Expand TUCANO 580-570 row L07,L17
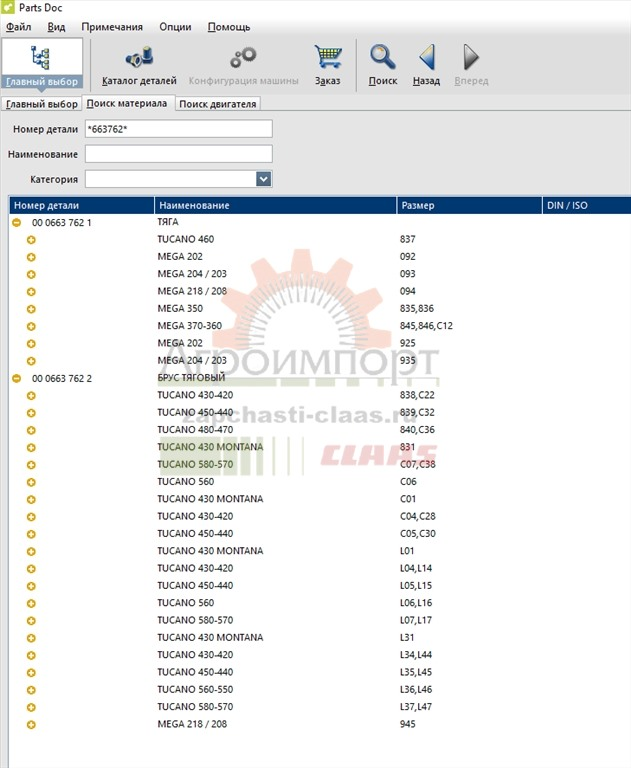This screenshot has height=768, width=631. coord(31,621)
